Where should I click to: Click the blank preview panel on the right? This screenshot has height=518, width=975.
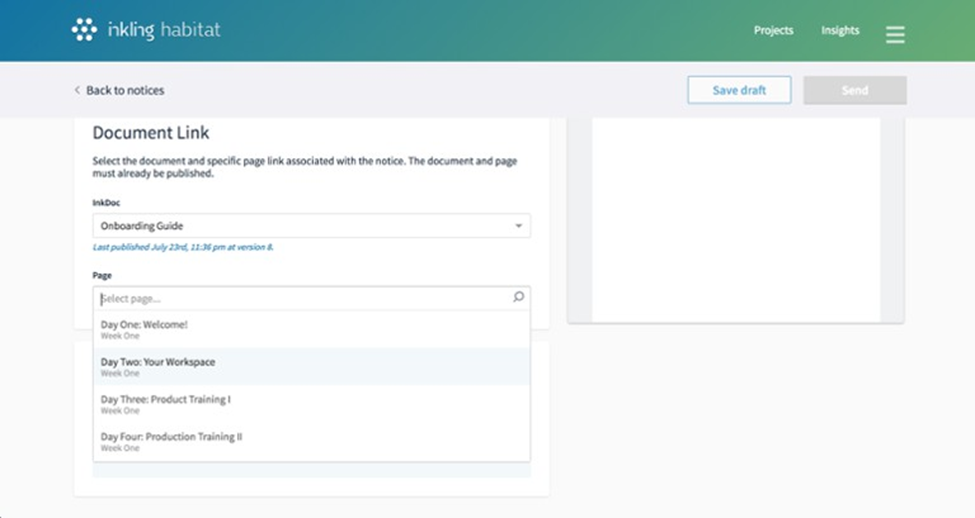click(735, 220)
